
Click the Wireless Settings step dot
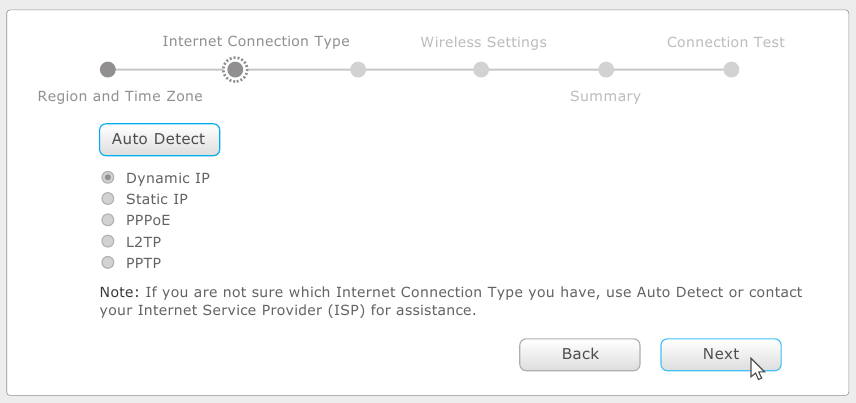(481, 69)
